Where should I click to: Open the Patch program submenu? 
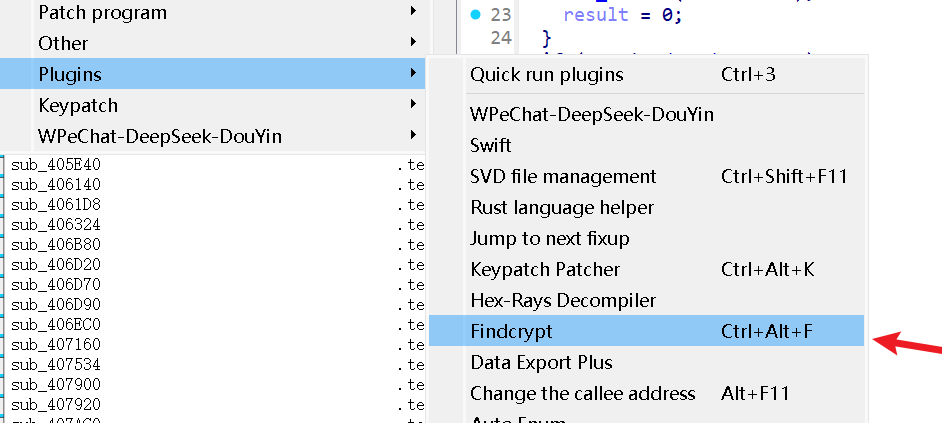[x=213, y=12]
